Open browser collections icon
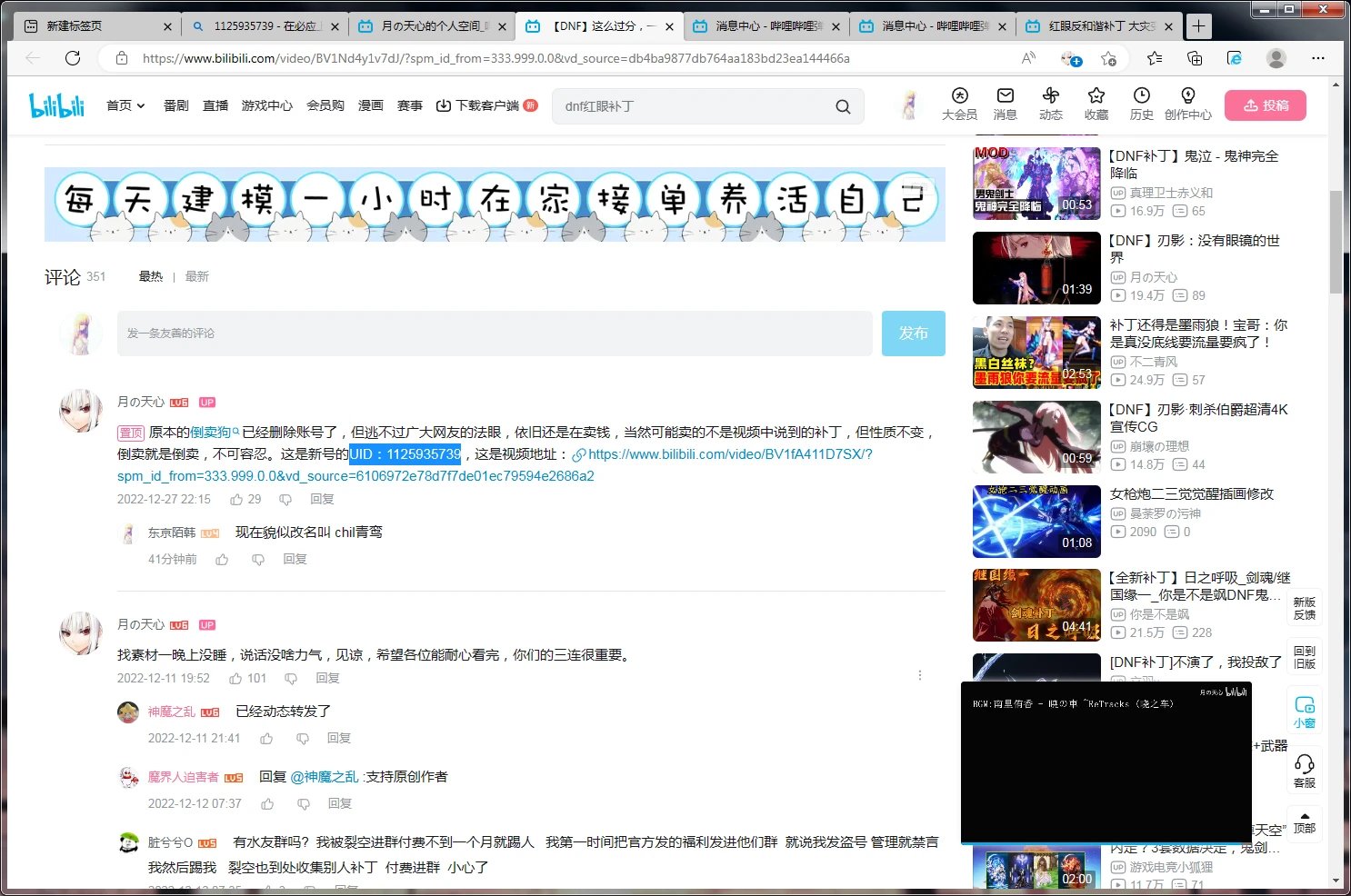The width and height of the screenshot is (1351, 896). click(1195, 58)
